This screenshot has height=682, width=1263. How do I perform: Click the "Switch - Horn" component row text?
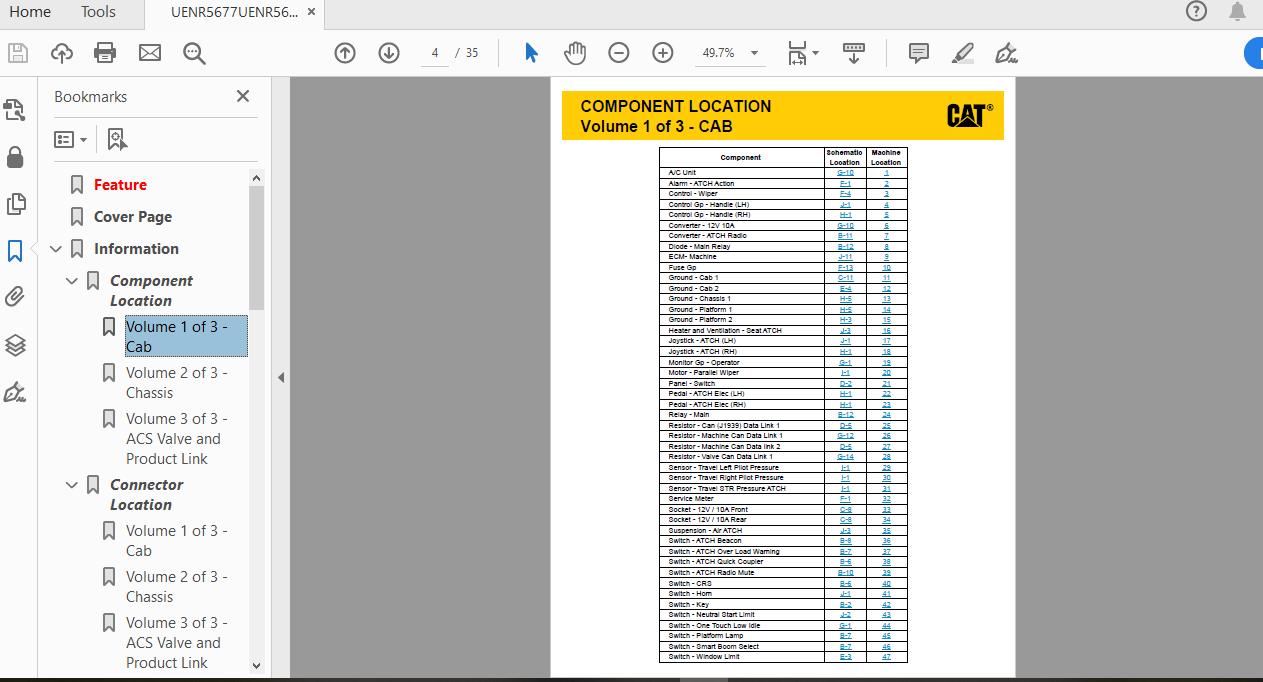[x=690, y=594]
